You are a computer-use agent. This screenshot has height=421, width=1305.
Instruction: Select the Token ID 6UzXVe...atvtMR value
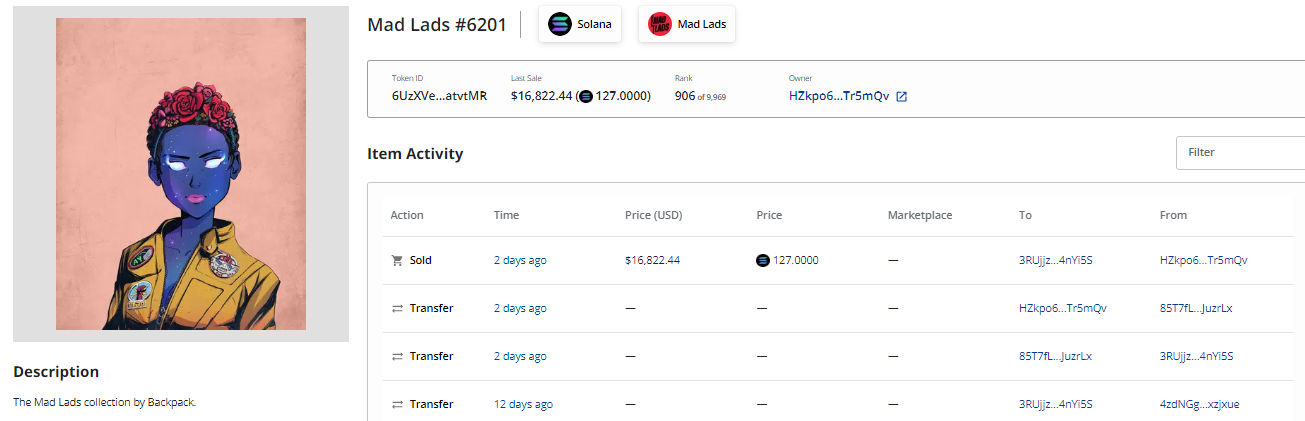(x=439, y=96)
